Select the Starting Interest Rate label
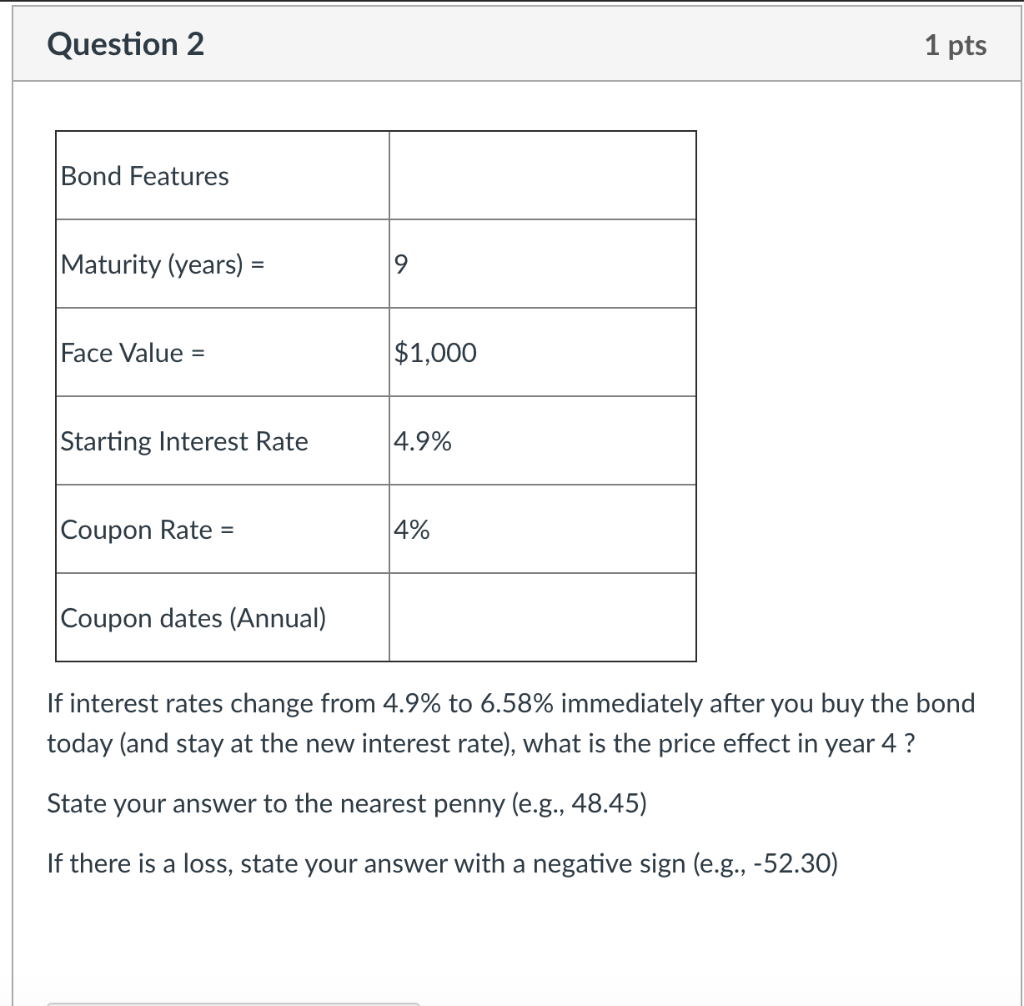Image resolution: width=1024 pixels, height=1006 pixels. coord(185,441)
